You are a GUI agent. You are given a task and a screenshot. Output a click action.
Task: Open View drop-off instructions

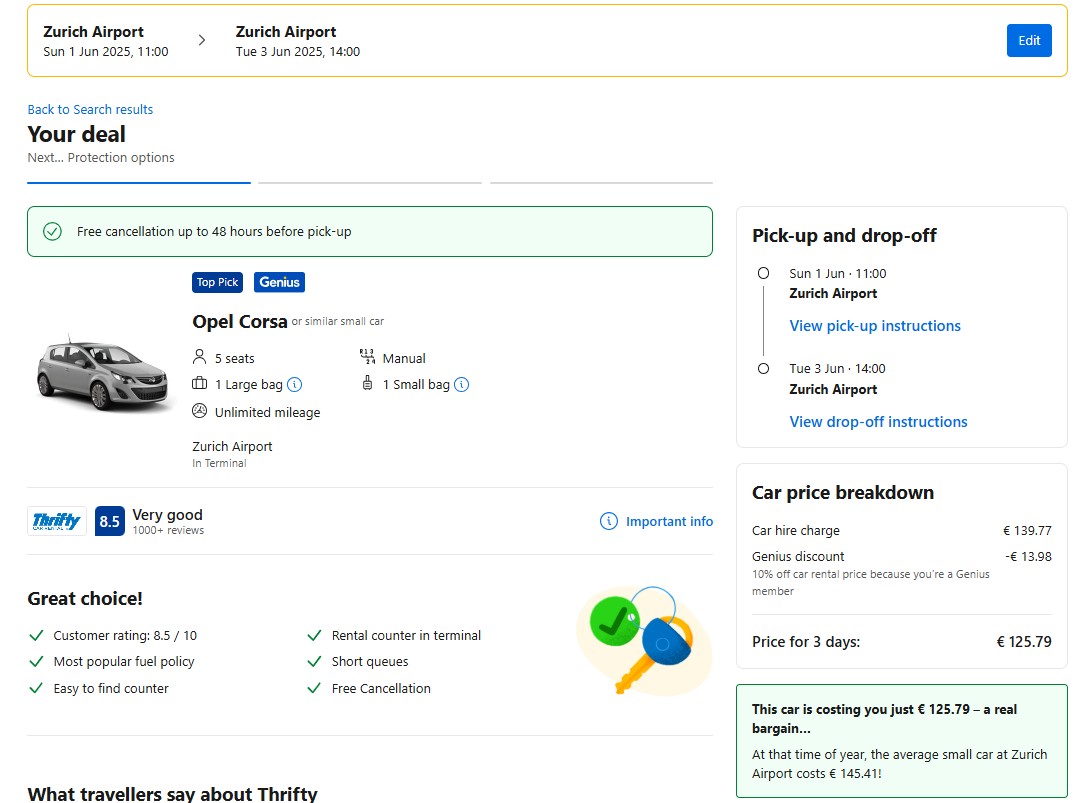tap(878, 422)
